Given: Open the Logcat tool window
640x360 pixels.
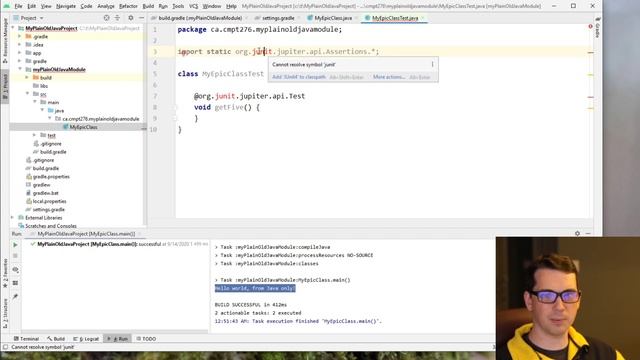Looking at the screenshot, I should coord(86,339).
